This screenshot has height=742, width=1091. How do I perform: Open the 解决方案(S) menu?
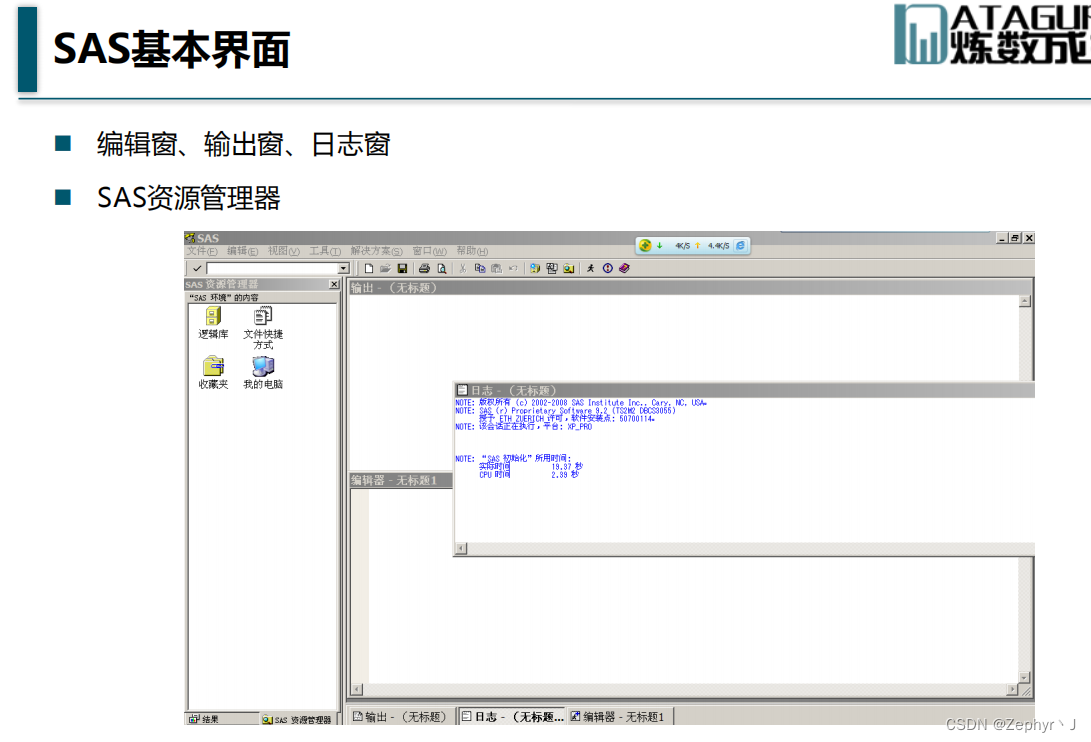click(376, 251)
